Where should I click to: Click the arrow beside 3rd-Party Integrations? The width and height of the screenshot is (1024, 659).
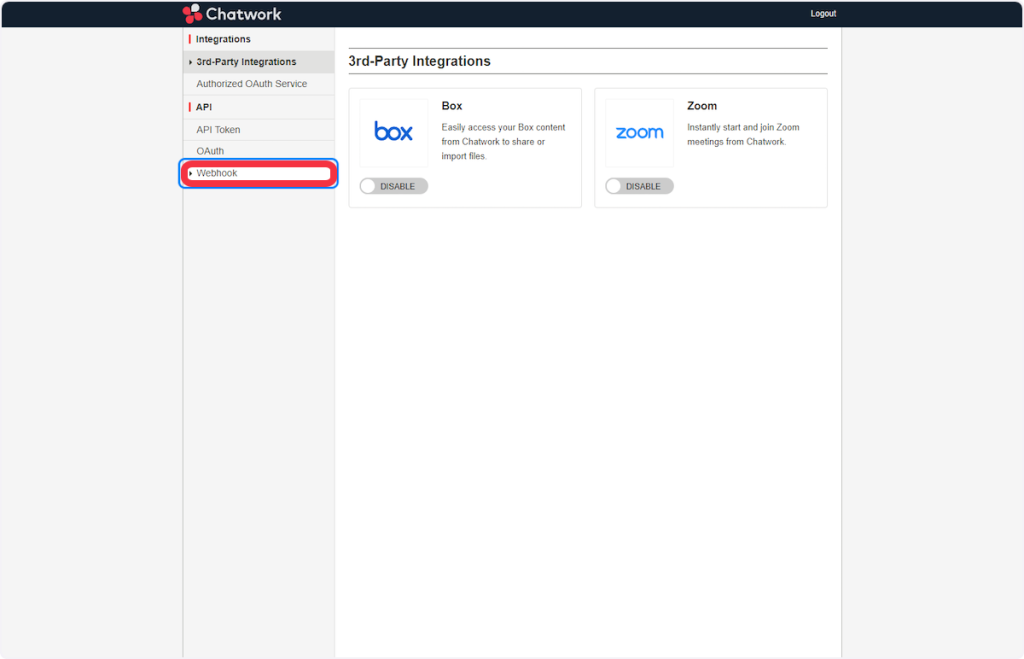190,62
